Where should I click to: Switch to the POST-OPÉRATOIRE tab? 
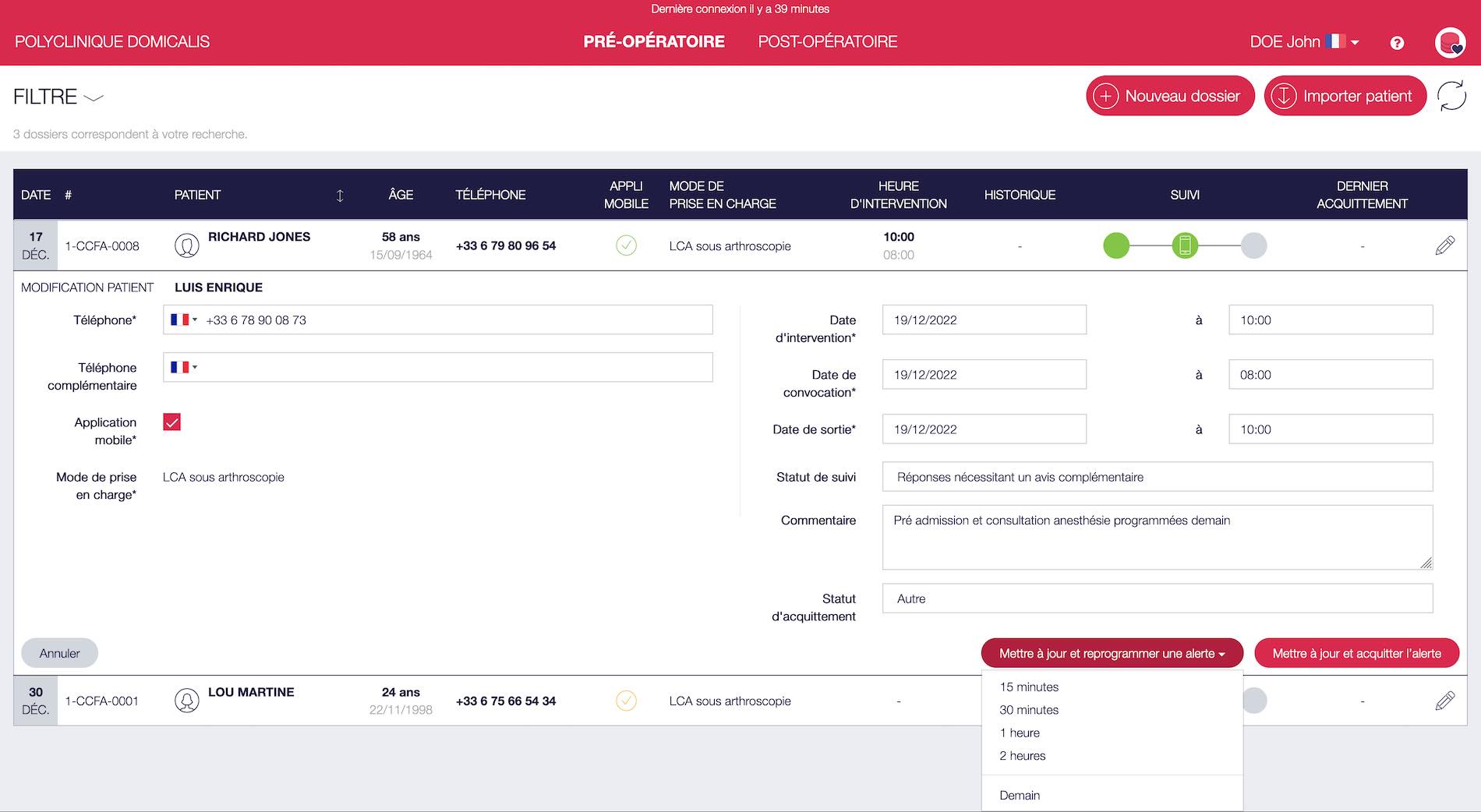pyautogui.click(x=828, y=41)
